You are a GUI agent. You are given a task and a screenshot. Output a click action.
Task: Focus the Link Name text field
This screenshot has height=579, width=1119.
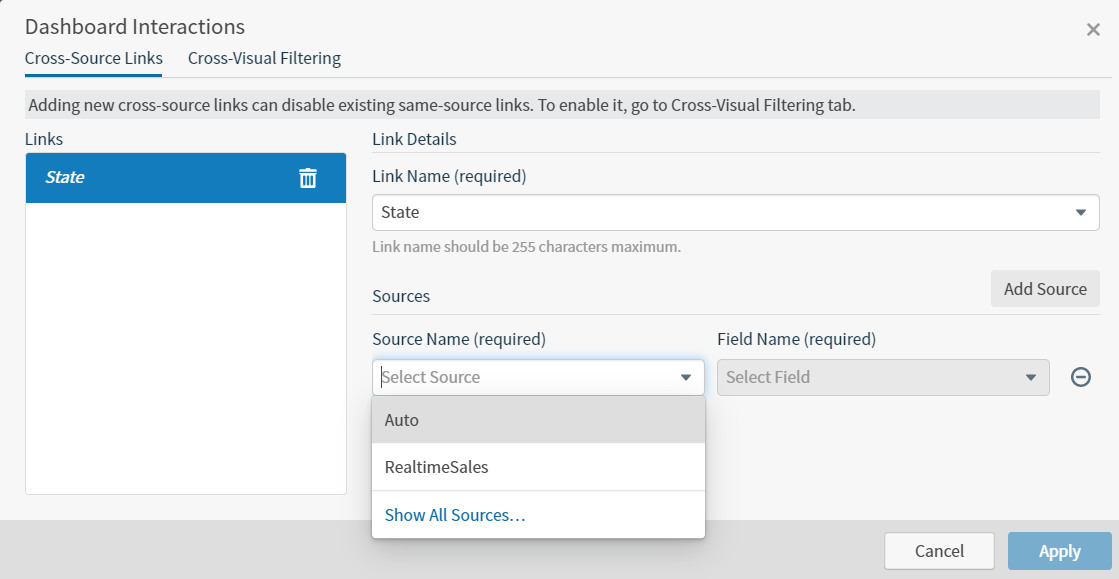(721, 213)
